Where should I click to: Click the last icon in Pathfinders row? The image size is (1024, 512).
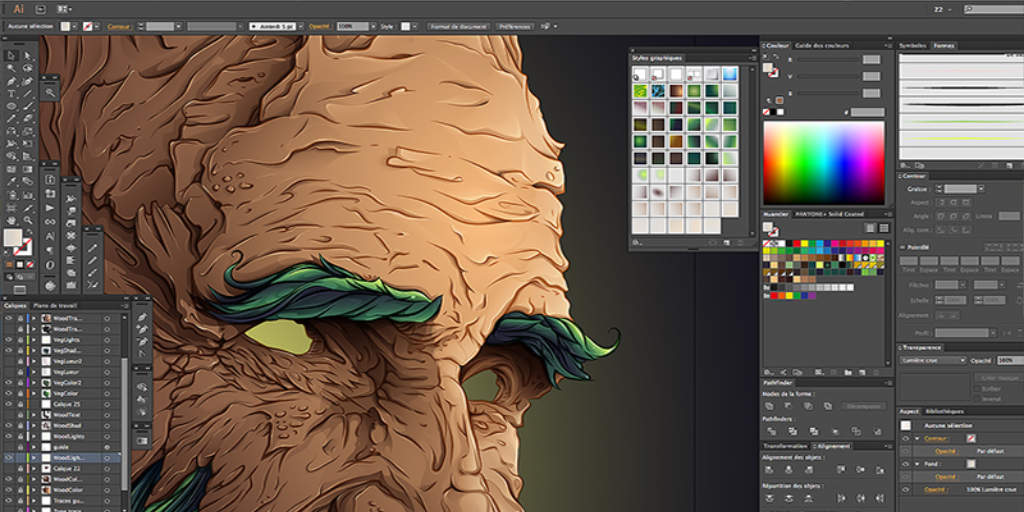point(876,431)
